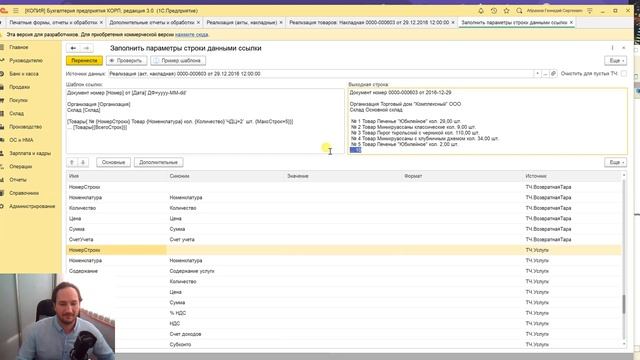Sort by the Имя column header
Screen dimensions: 640x360
tap(117, 176)
